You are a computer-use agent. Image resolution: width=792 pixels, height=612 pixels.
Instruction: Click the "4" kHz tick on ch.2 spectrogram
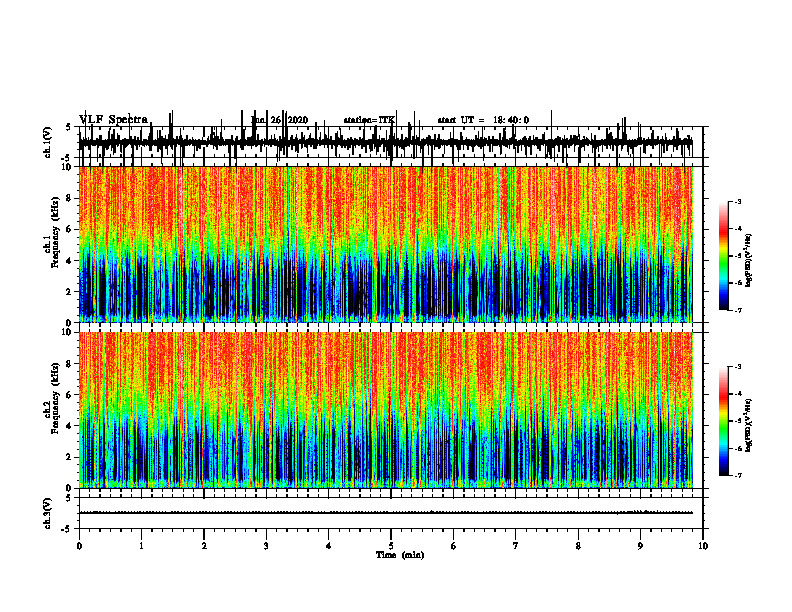(70, 426)
